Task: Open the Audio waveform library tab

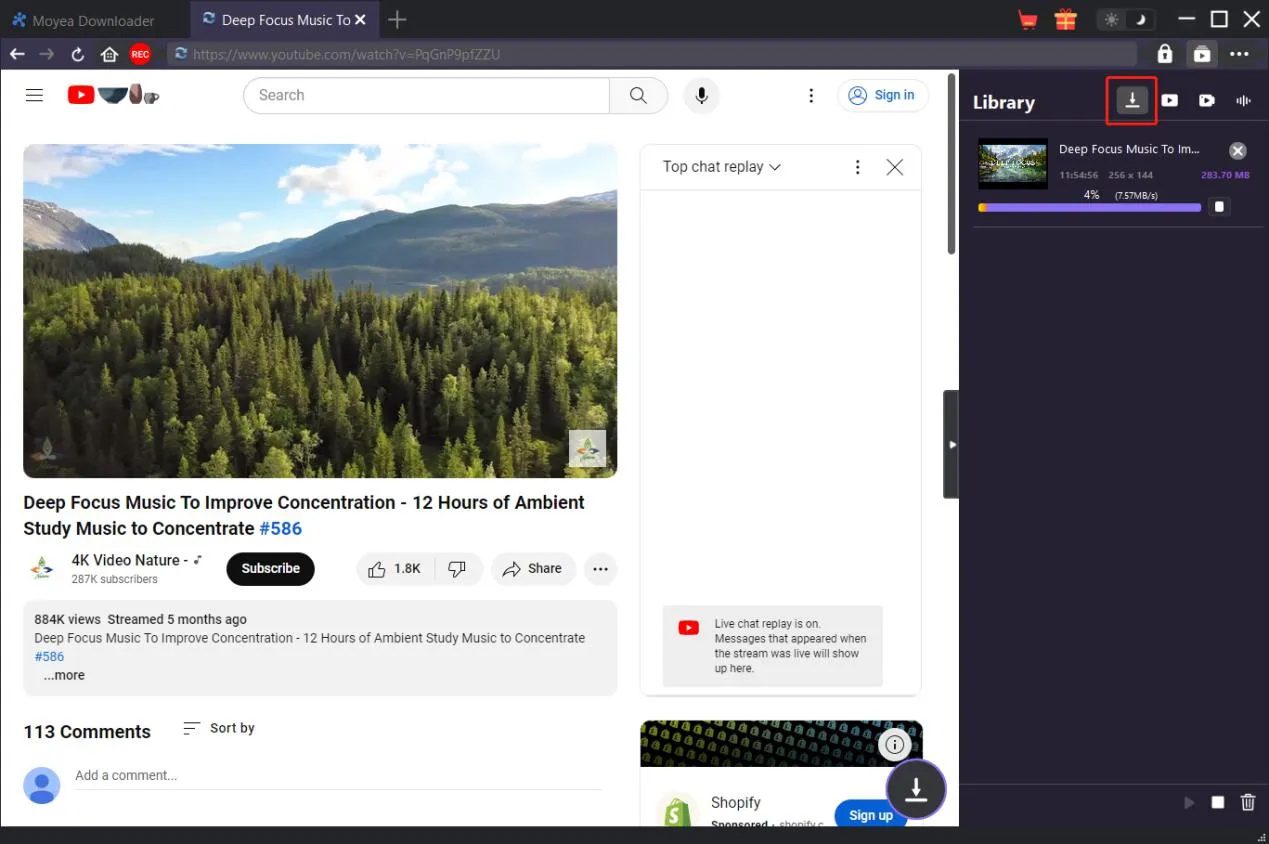Action: [x=1244, y=101]
